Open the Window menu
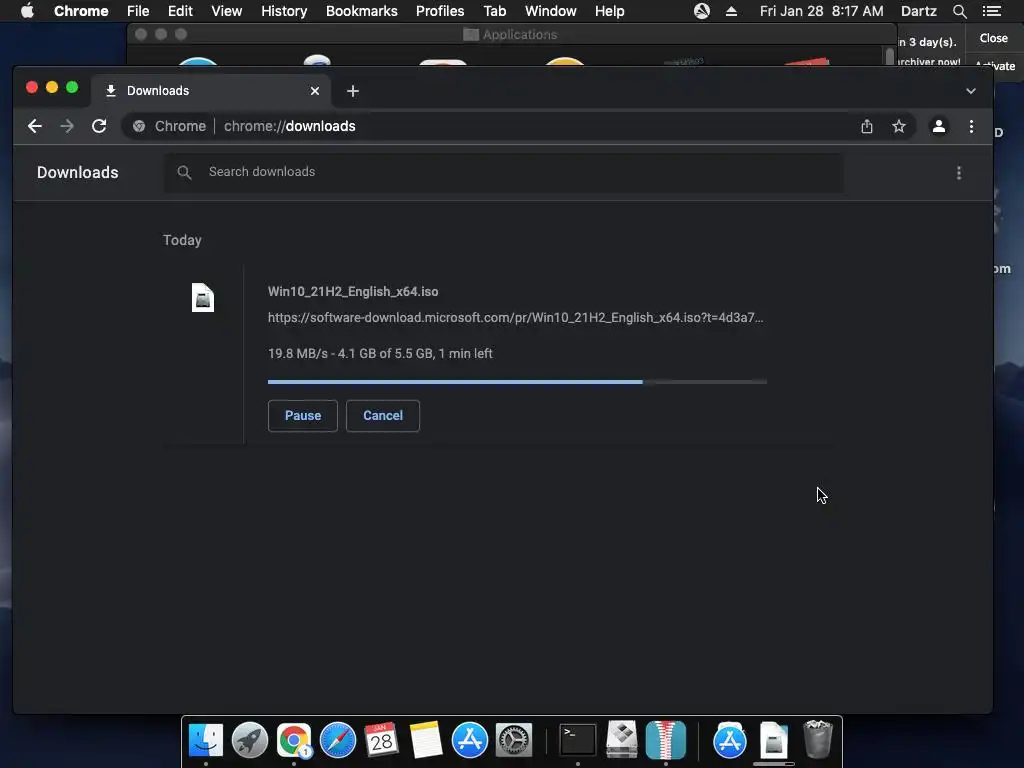 (x=551, y=11)
